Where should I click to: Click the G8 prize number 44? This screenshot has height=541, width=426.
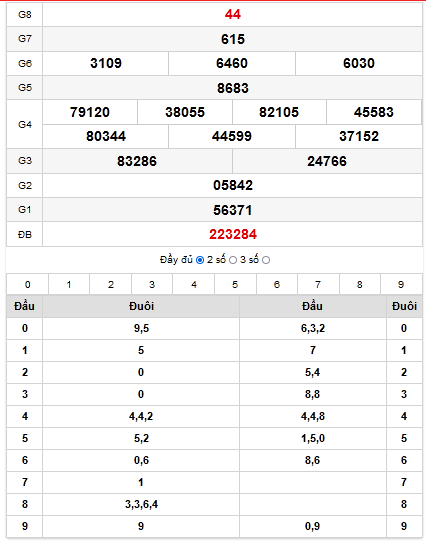pyautogui.click(x=233, y=14)
